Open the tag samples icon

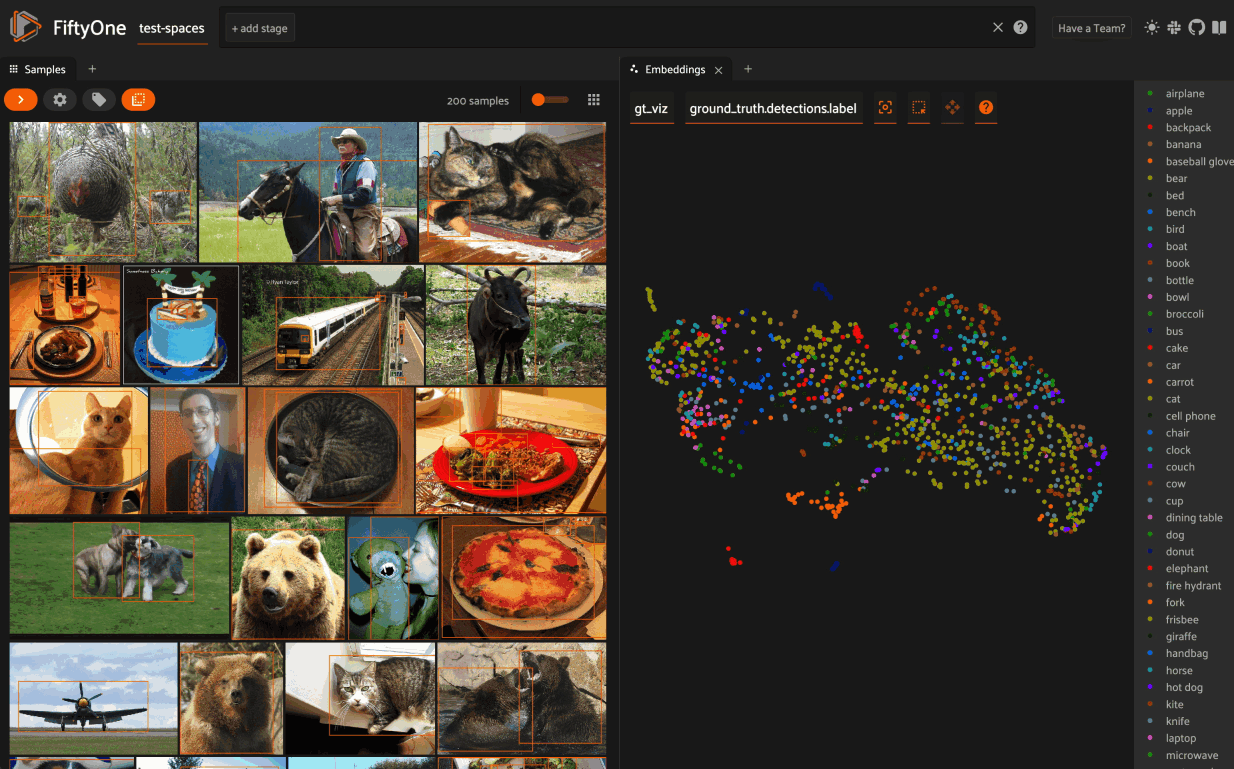tap(98, 99)
